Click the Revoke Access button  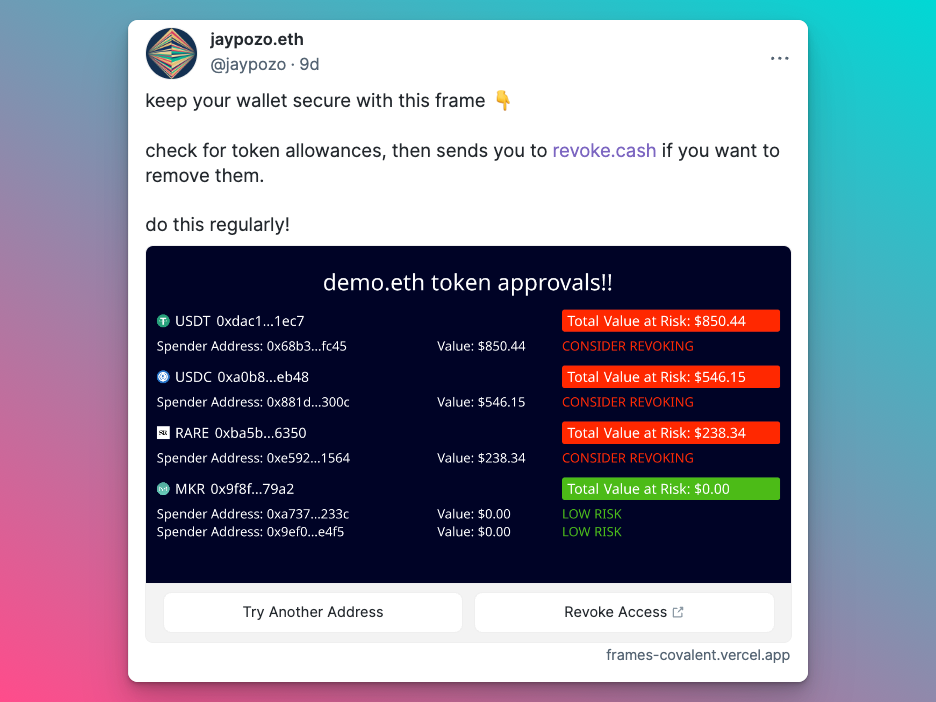point(624,612)
